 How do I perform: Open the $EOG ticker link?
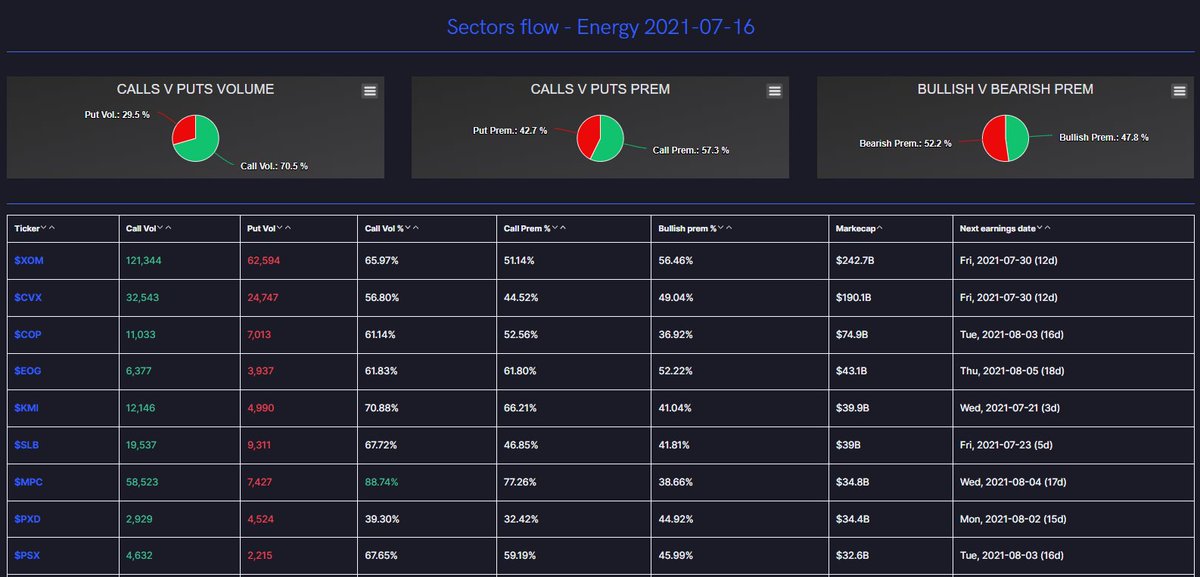[x=28, y=371]
